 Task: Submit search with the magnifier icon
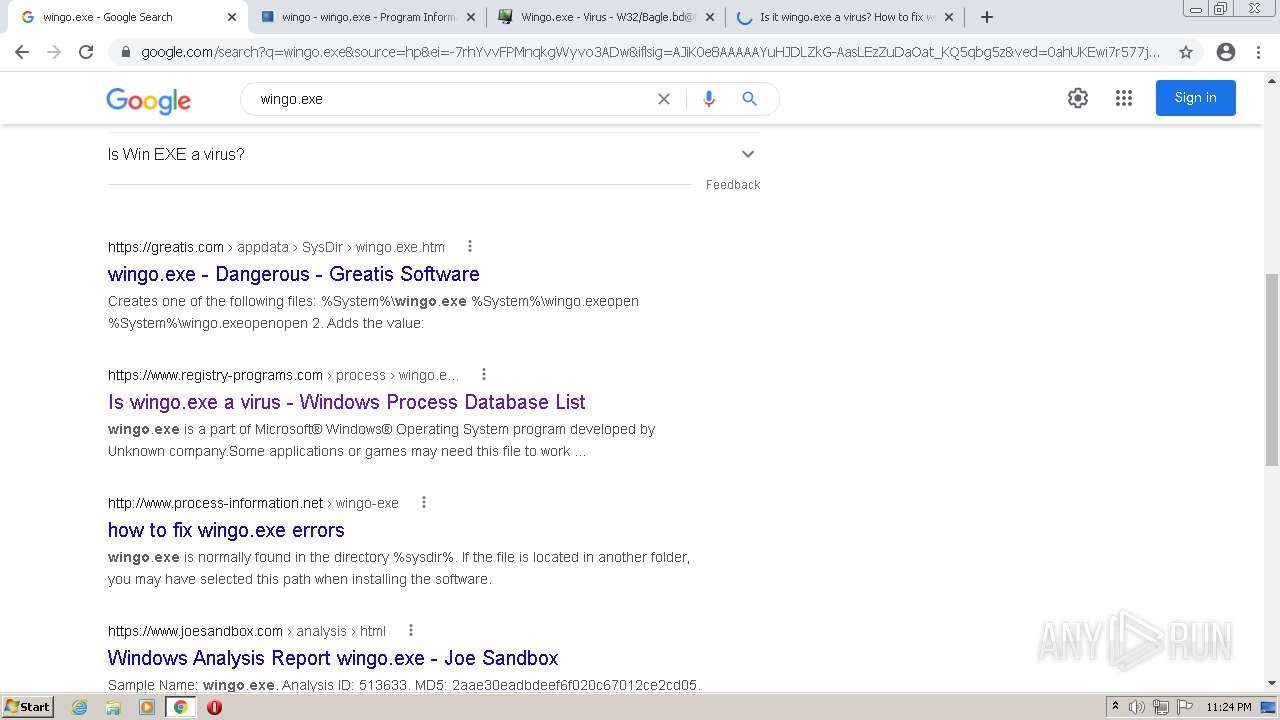(x=749, y=99)
